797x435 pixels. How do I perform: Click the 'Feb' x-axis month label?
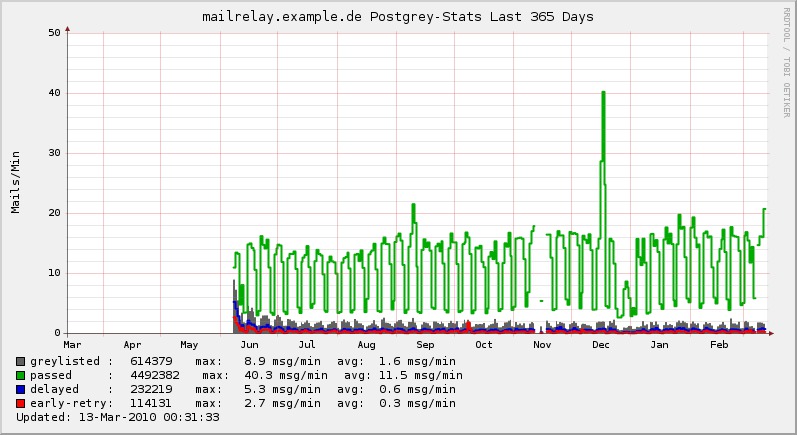[x=719, y=345]
